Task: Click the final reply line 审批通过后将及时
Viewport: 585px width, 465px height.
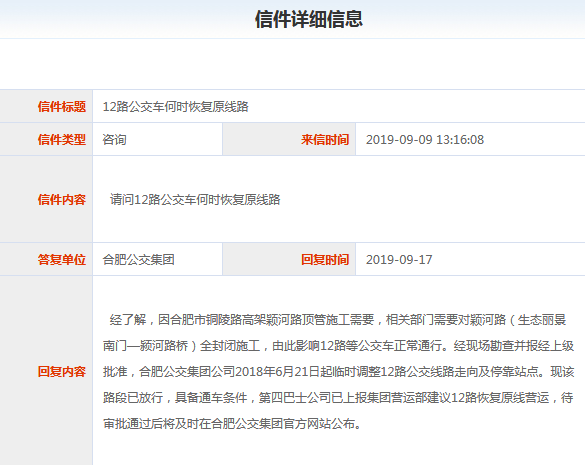Action: tap(232, 424)
